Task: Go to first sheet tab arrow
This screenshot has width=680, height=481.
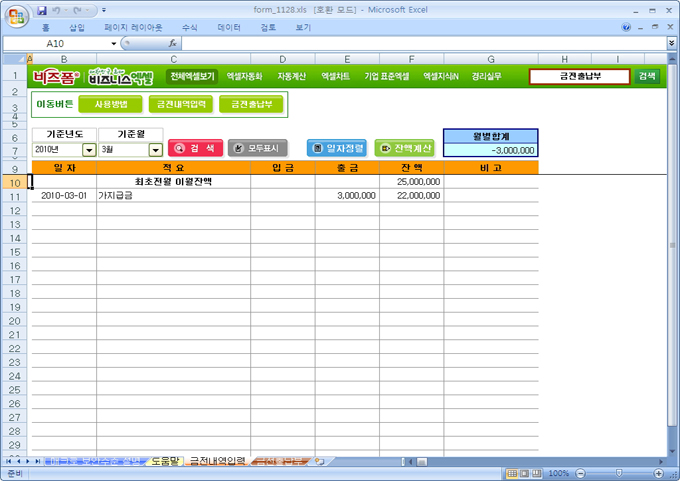Action: 9,461
